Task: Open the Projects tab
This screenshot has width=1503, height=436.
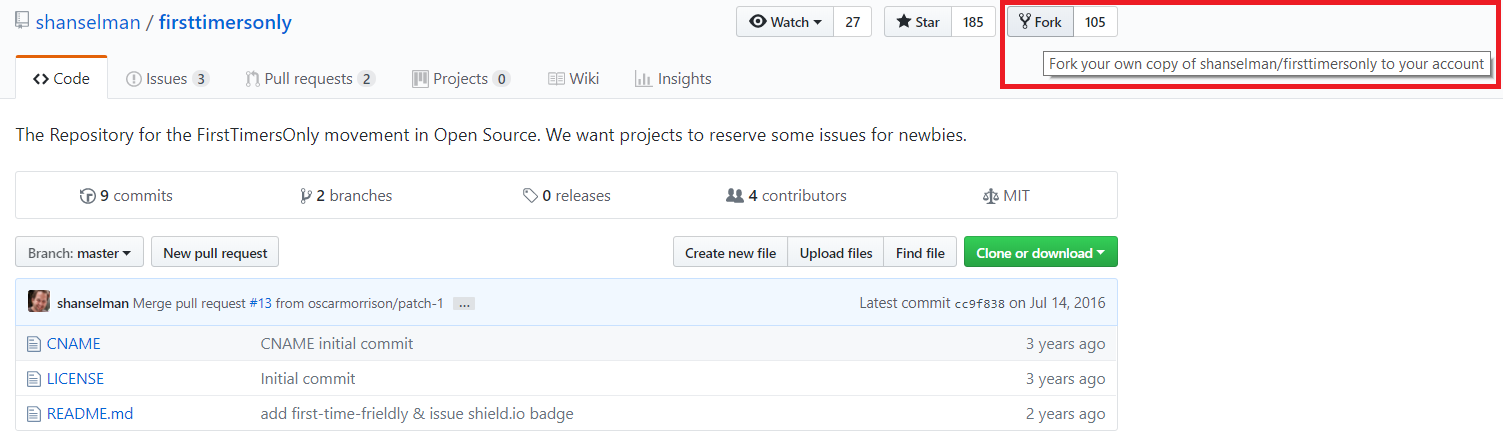Action: point(460,78)
